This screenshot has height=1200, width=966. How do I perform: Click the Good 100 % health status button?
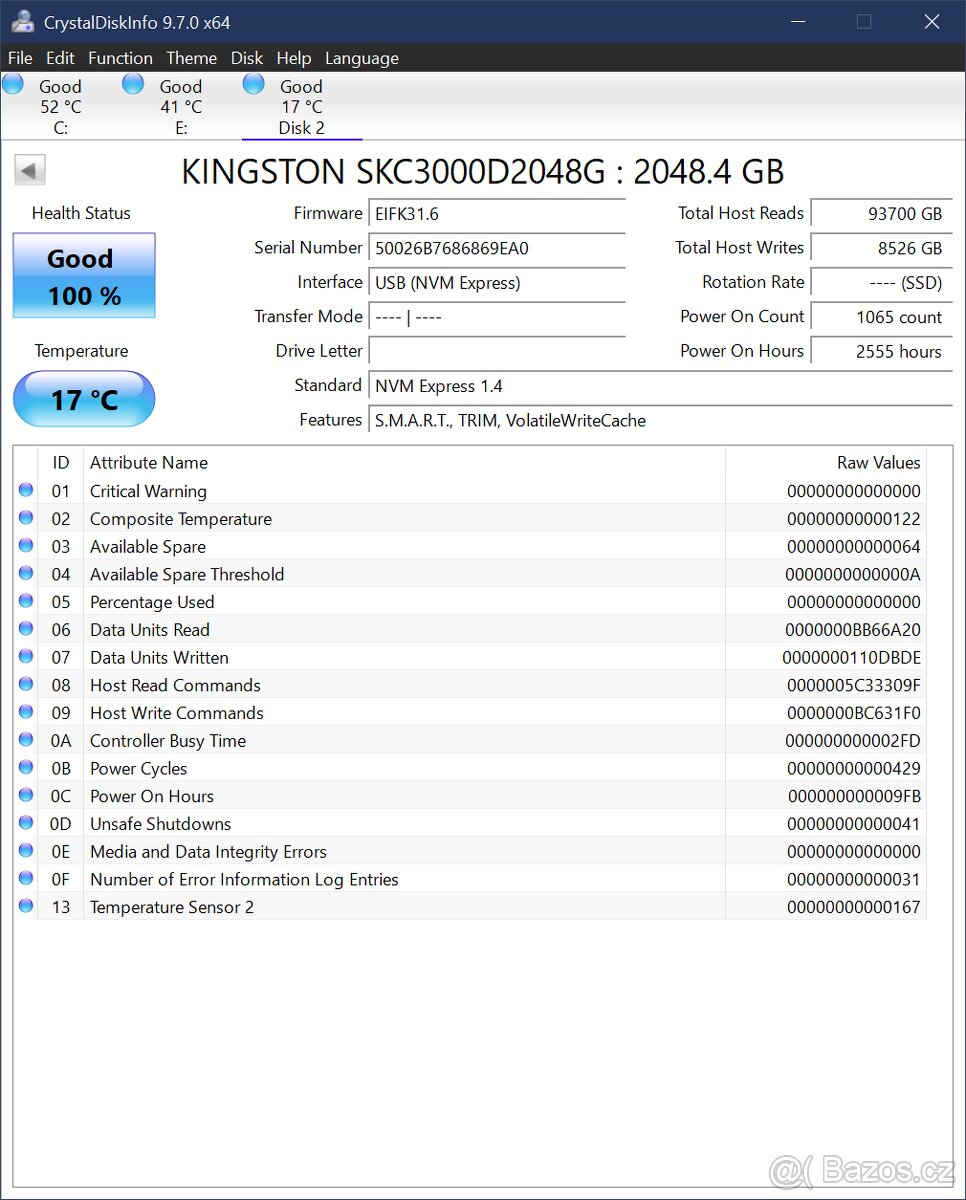click(x=84, y=276)
